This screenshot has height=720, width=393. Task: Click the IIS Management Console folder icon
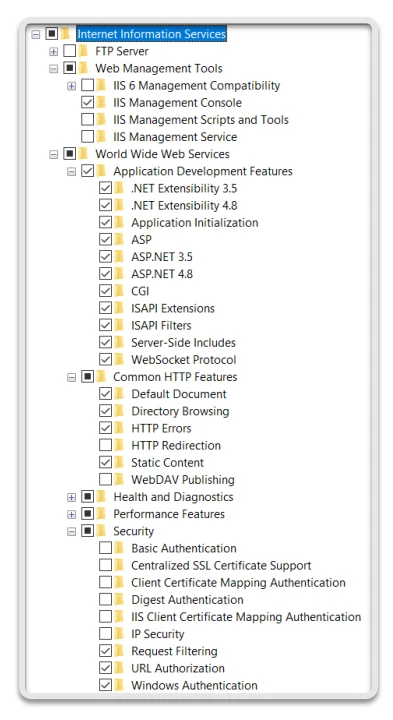pos(101,102)
